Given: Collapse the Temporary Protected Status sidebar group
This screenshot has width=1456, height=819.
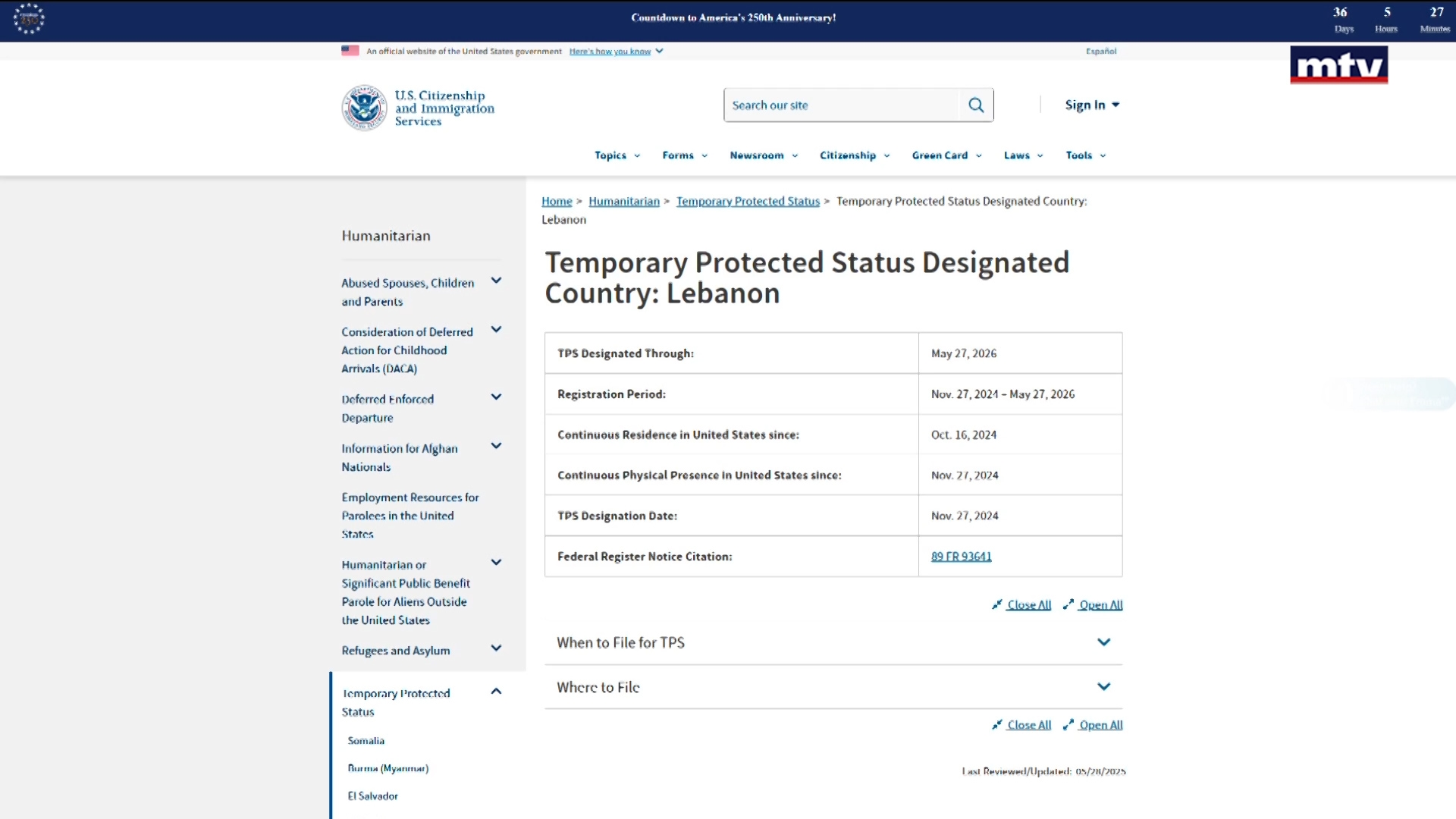Looking at the screenshot, I should pos(496,691).
